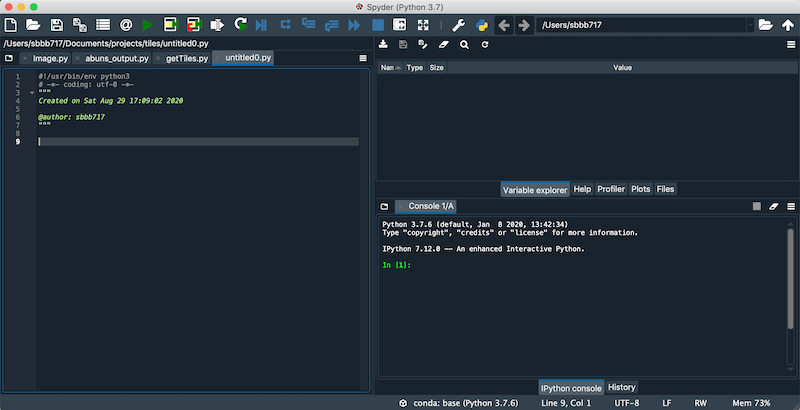The image size is (800, 410).
Task: Import data in Variable explorer
Action: pos(383,44)
